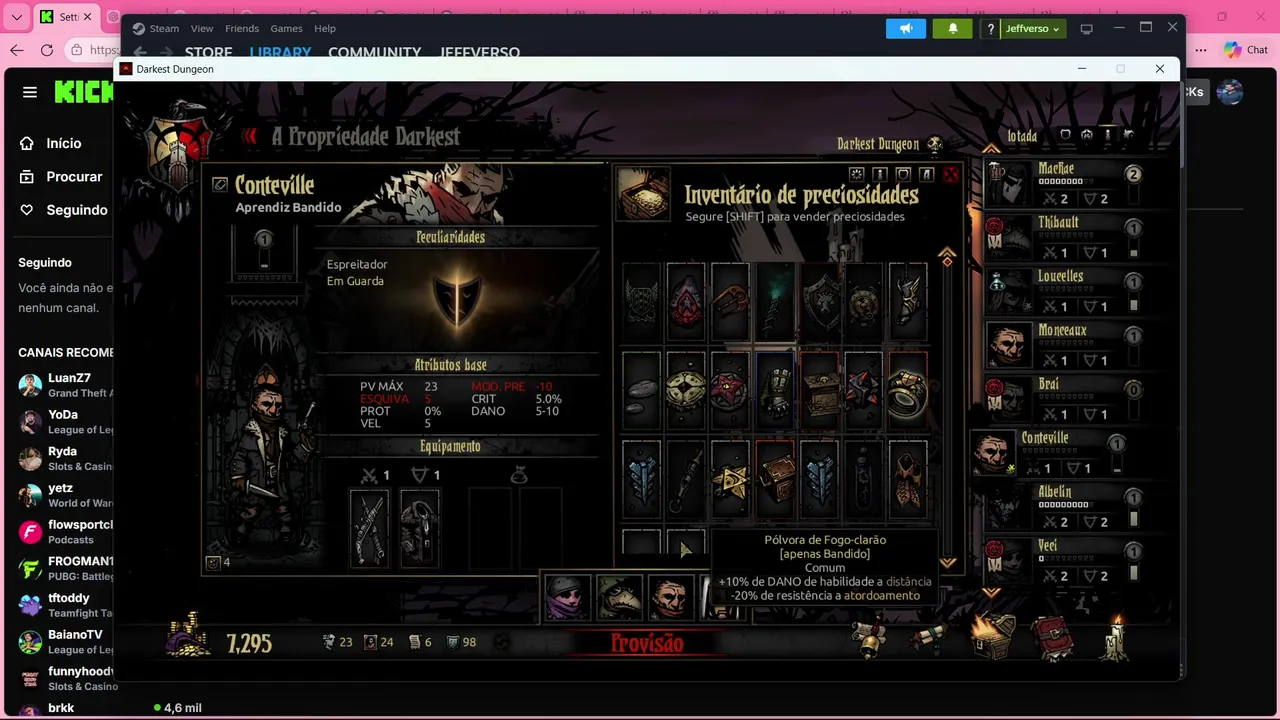Toggle the rightmost roster sort icon
The height and width of the screenshot is (720, 1280).
(1129, 135)
